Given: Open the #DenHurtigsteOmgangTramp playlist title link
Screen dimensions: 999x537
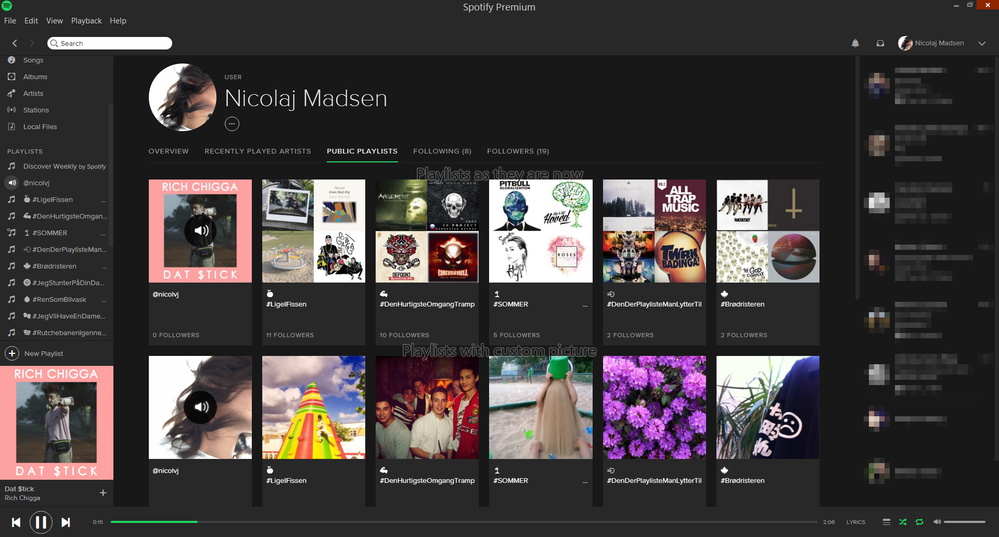Looking at the screenshot, I should pos(428,304).
